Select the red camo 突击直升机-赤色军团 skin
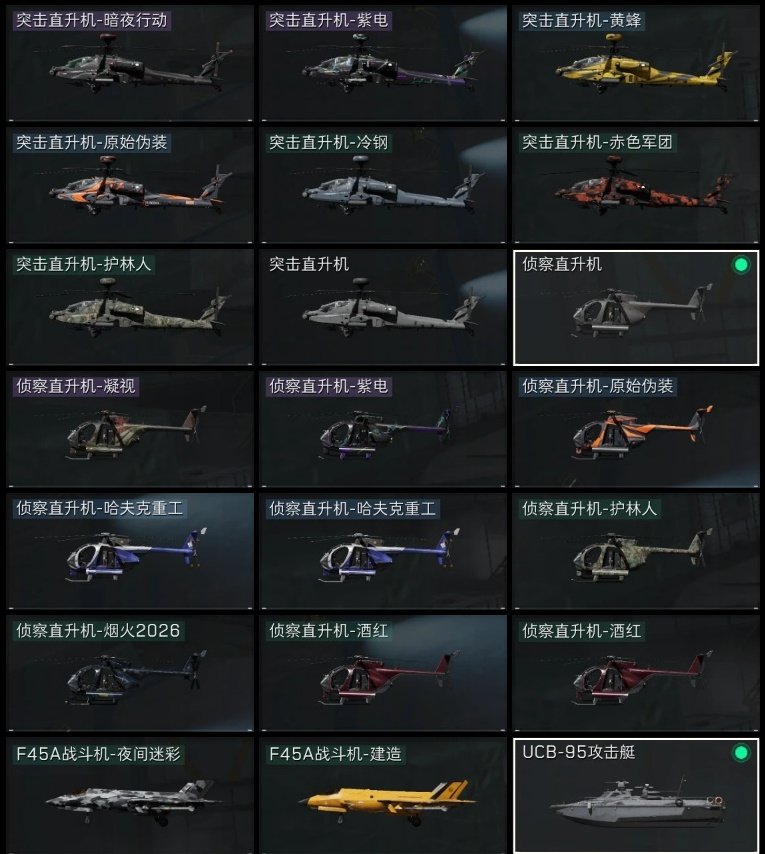 (x=636, y=185)
